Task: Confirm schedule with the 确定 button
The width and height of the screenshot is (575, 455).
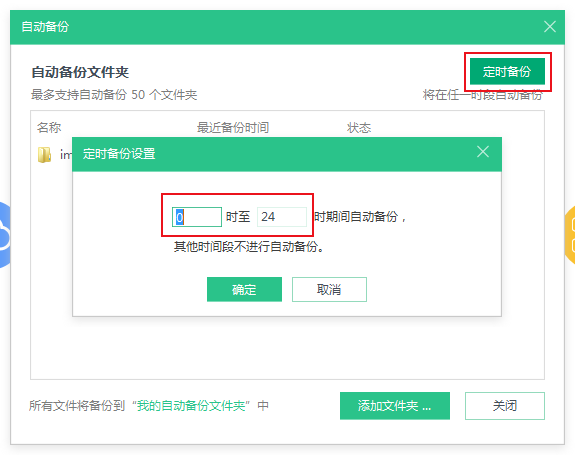Action: point(244,289)
